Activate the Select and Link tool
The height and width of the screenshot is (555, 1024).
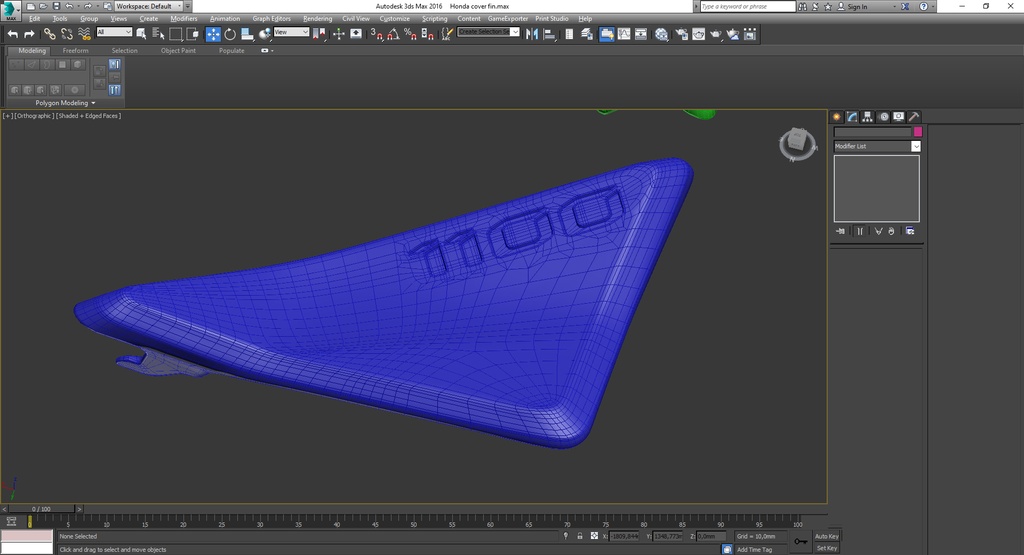50,34
